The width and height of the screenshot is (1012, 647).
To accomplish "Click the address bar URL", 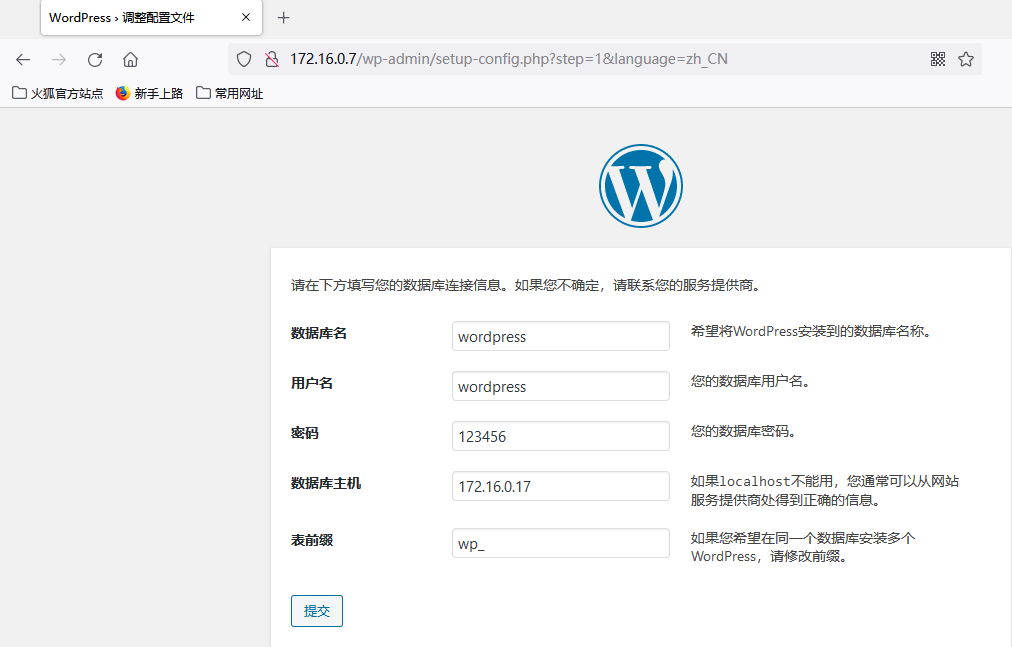I will click(x=509, y=59).
